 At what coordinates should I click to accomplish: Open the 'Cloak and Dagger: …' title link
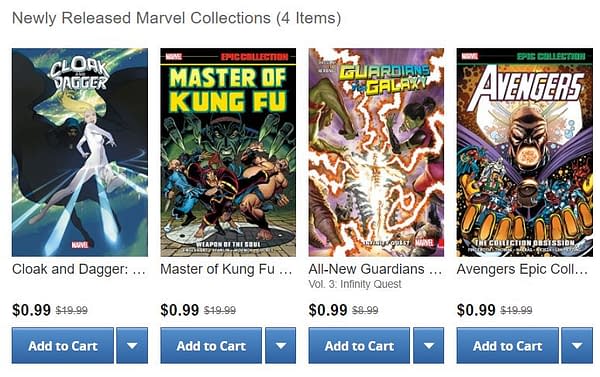click(x=79, y=269)
